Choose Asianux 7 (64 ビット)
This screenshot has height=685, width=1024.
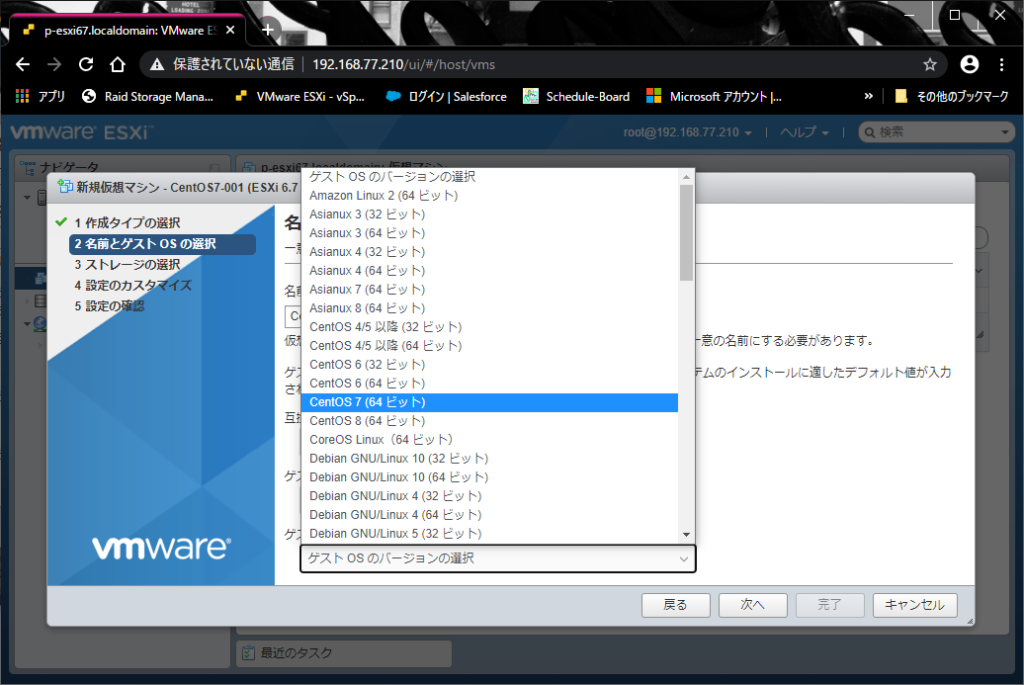(489, 289)
